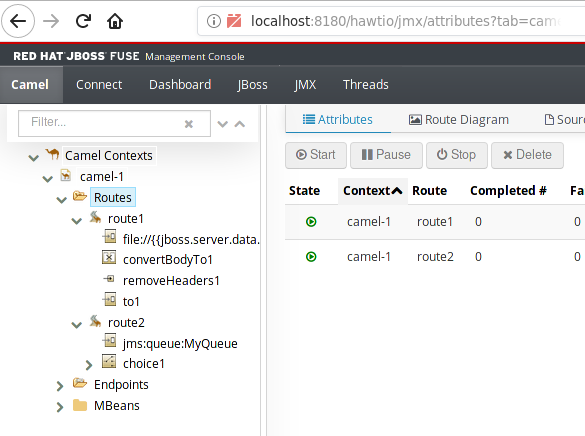Sort the table by Context column
This screenshot has width=585, height=436.
373,191
